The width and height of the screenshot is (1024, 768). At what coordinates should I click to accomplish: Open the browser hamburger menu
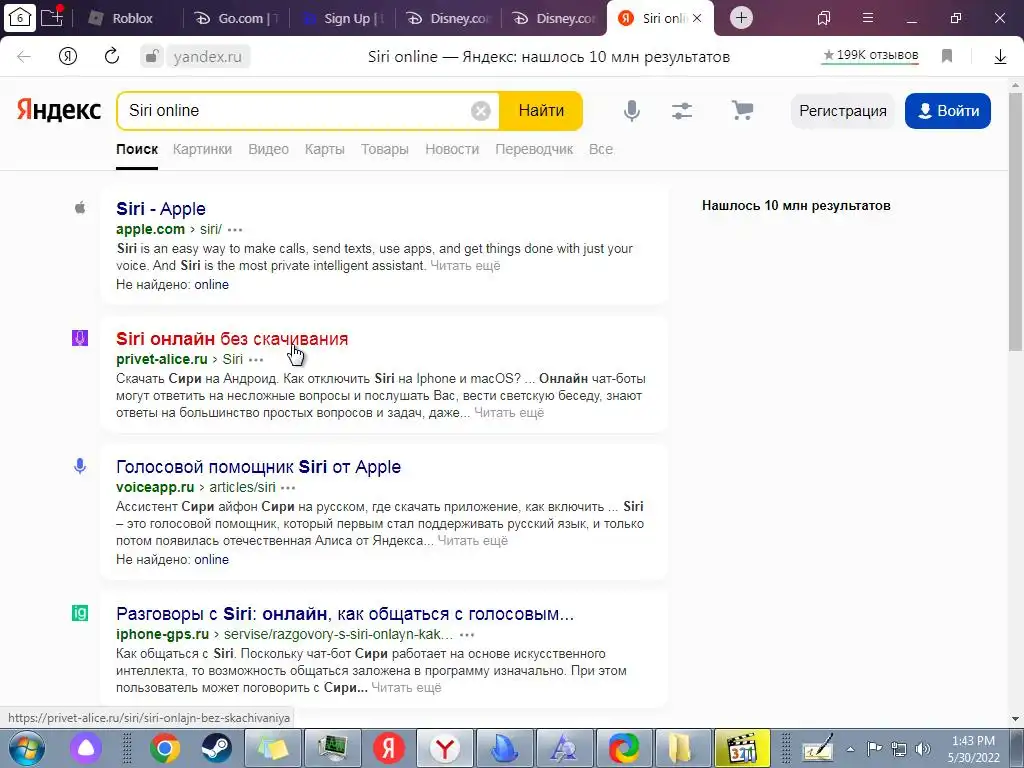(868, 18)
